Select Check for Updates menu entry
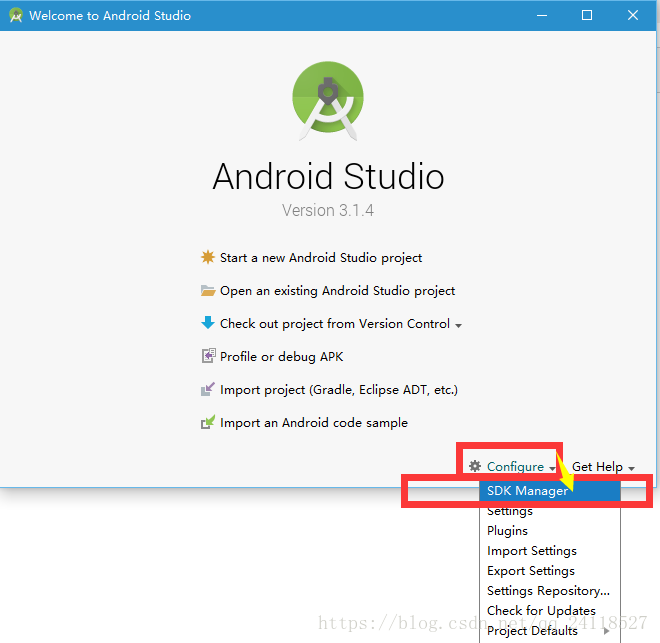Screen dimensions: 660x643 [550, 611]
